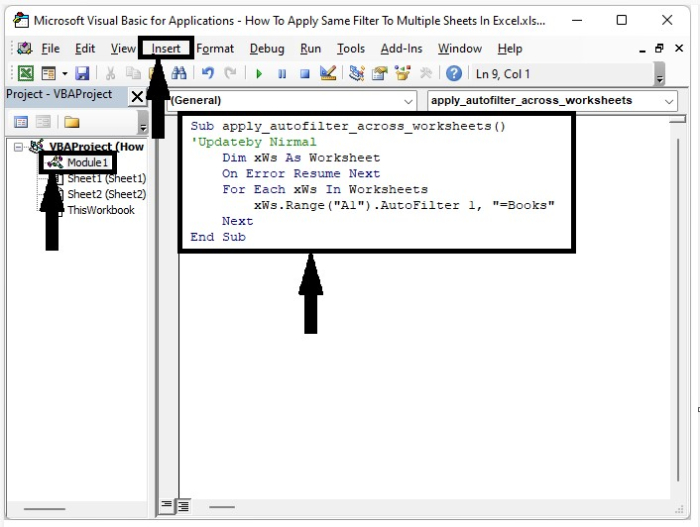Collapse the VBAProject tree node
700x527 pixels.
[18, 147]
